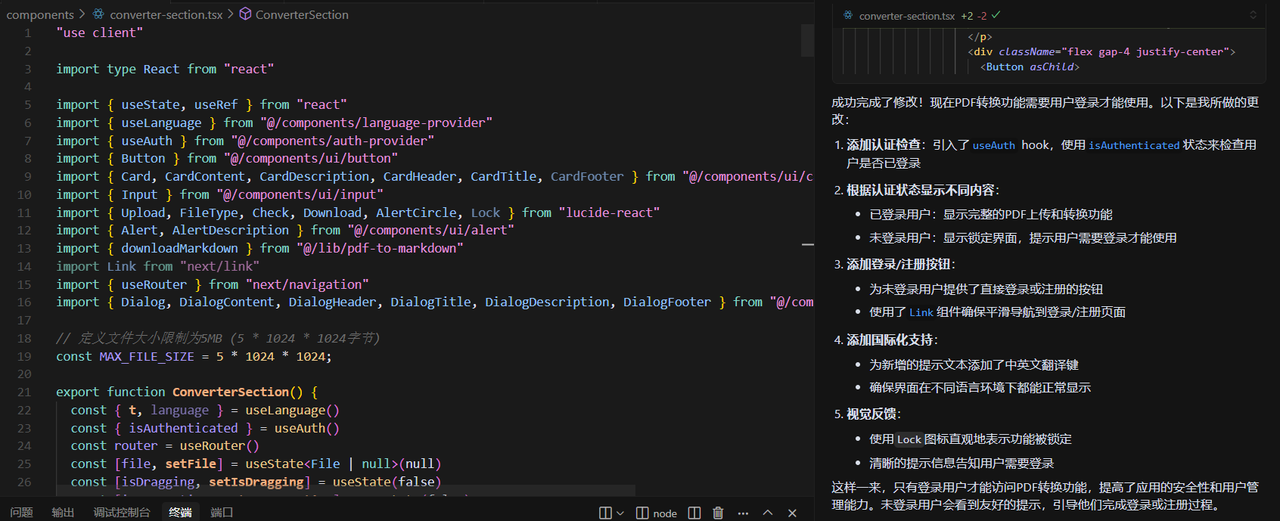This screenshot has height=521, width=1280.
Task: Click the +2 additions count in diff header
Action: point(967,16)
